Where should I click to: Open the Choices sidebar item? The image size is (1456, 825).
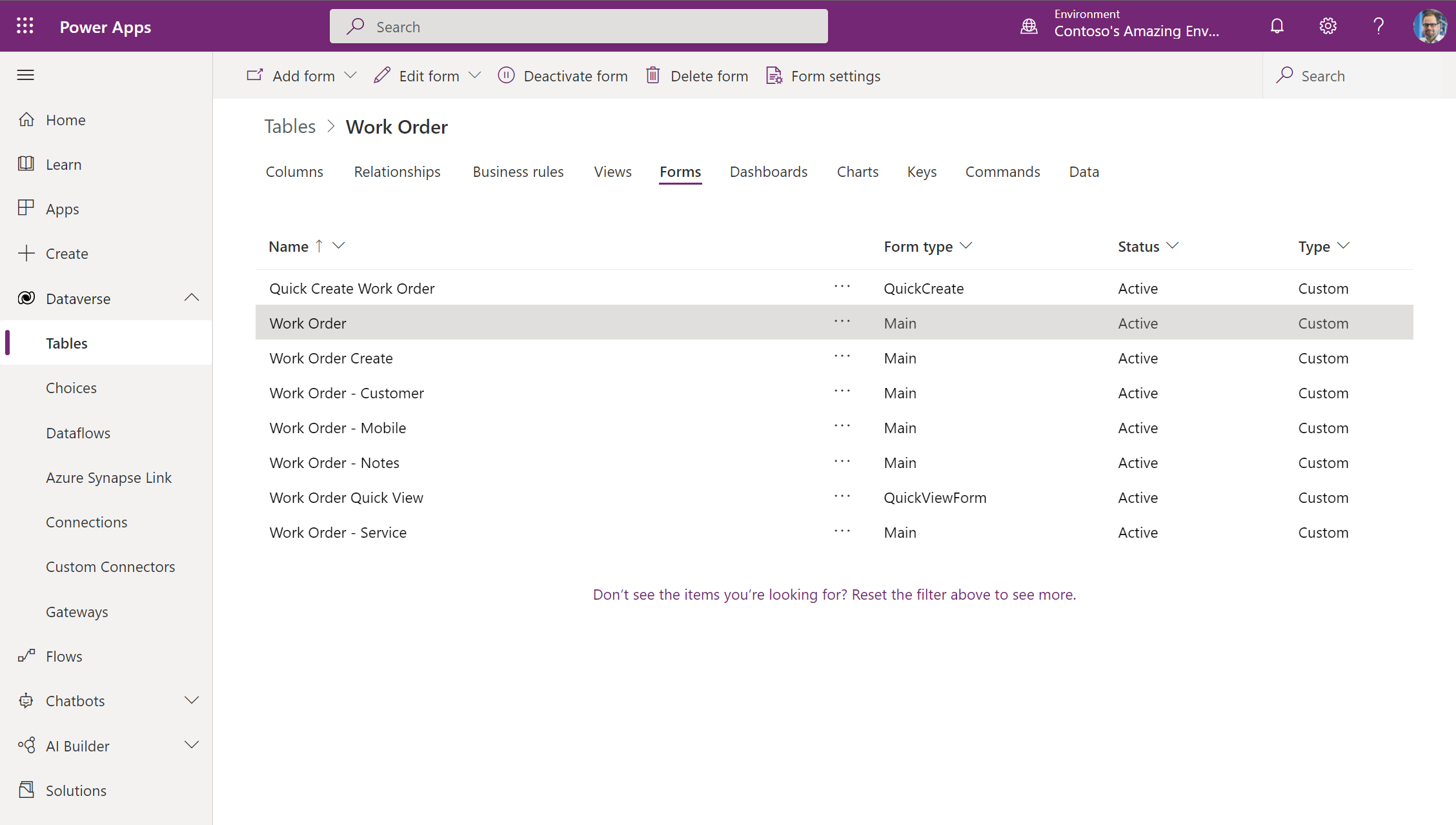71,388
